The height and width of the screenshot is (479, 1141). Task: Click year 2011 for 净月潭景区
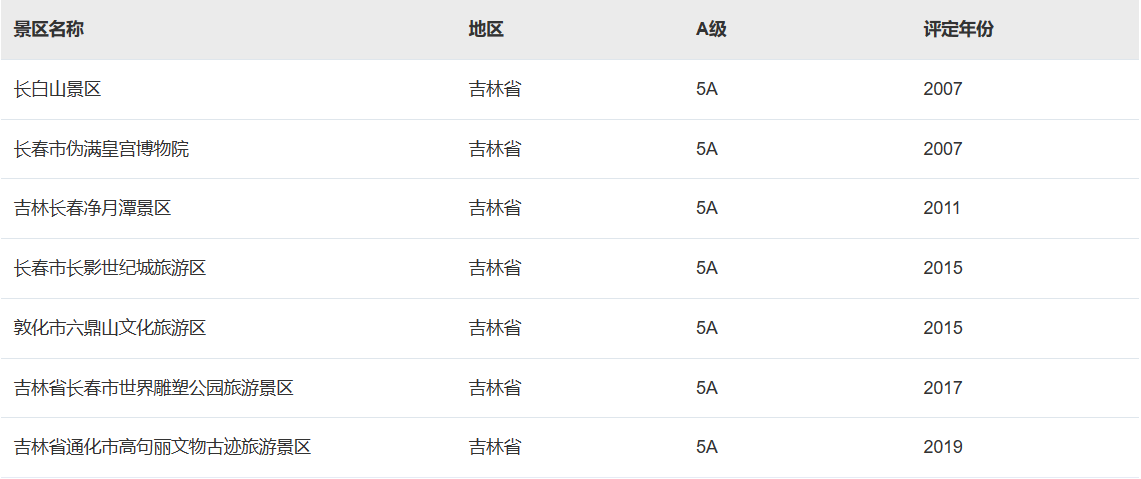942,208
